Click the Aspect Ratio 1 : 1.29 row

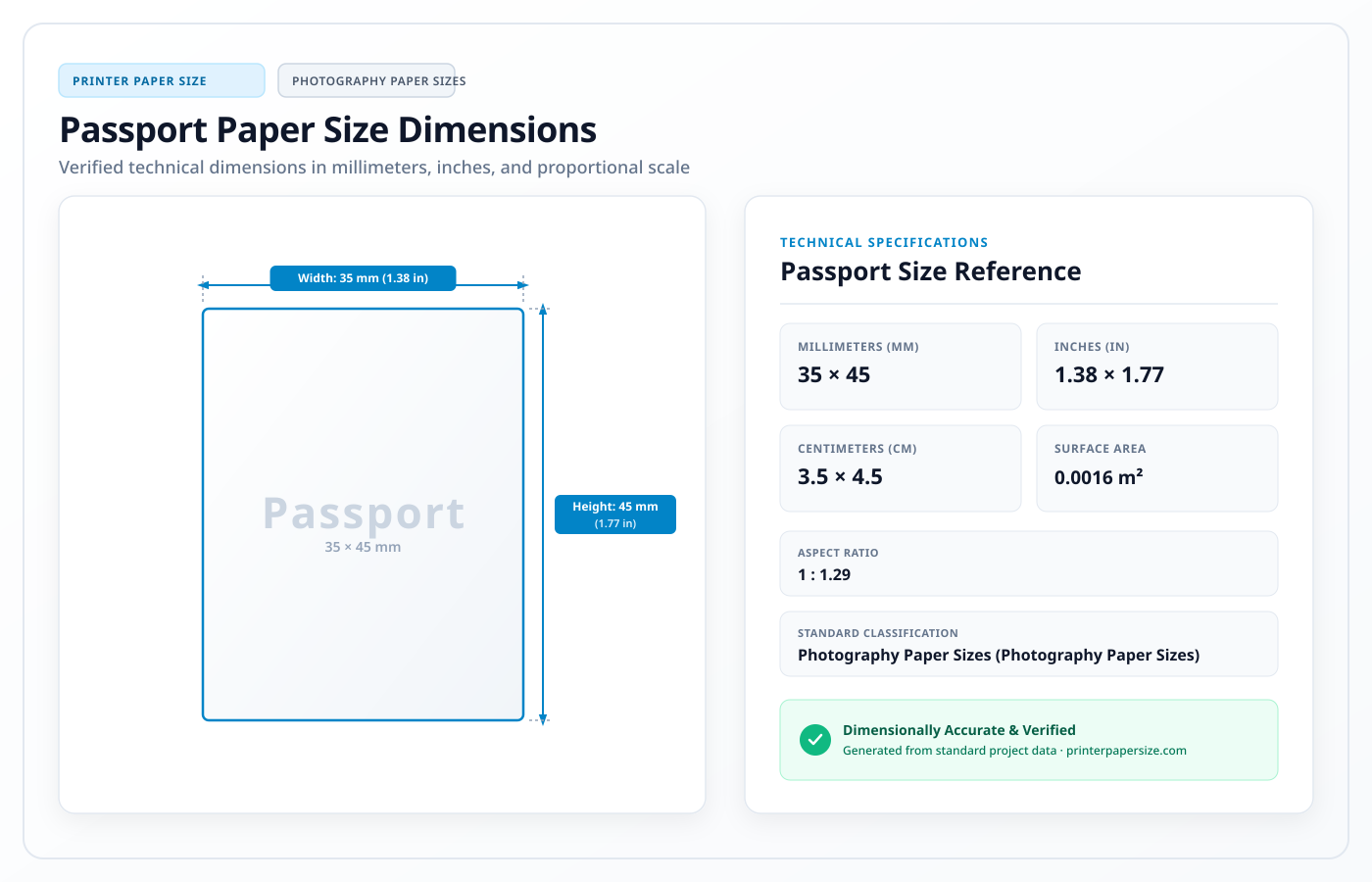(x=1029, y=563)
